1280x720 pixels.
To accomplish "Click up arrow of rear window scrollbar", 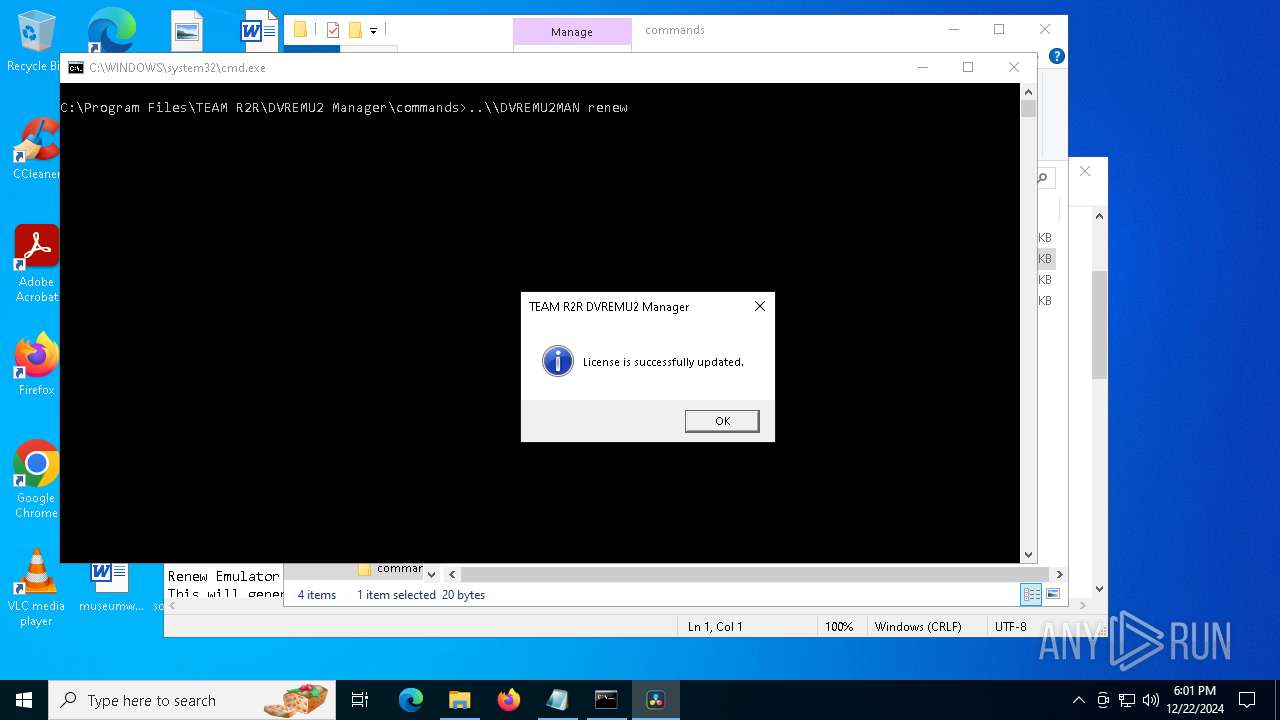I will (1099, 216).
